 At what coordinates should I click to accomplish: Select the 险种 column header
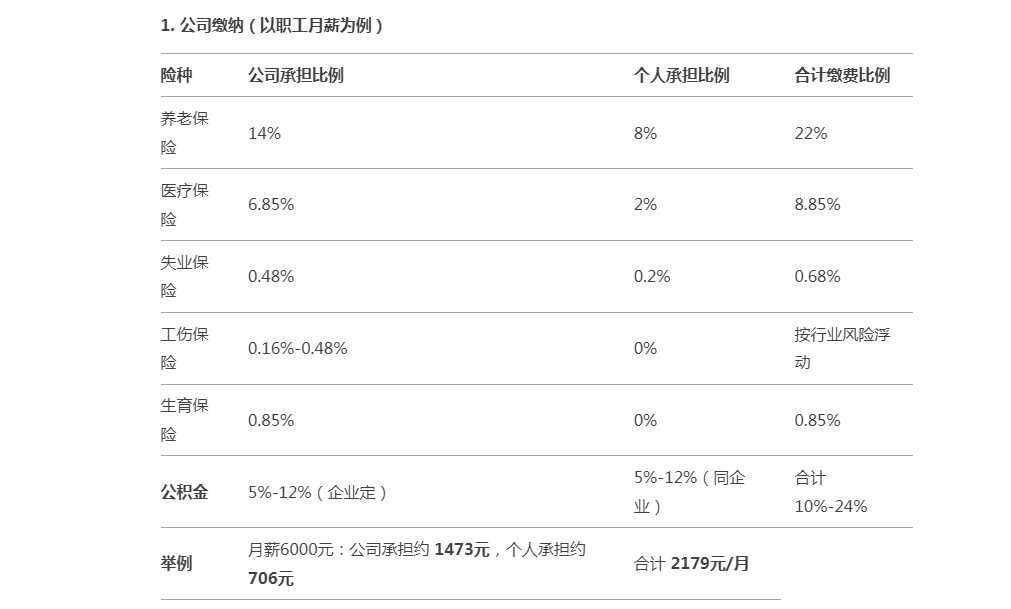[176, 75]
